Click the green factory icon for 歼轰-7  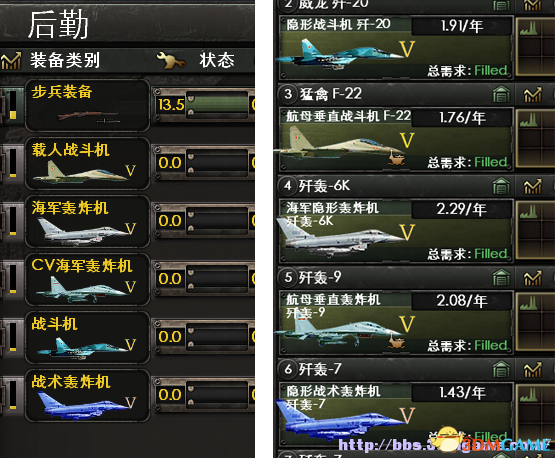tap(501, 370)
